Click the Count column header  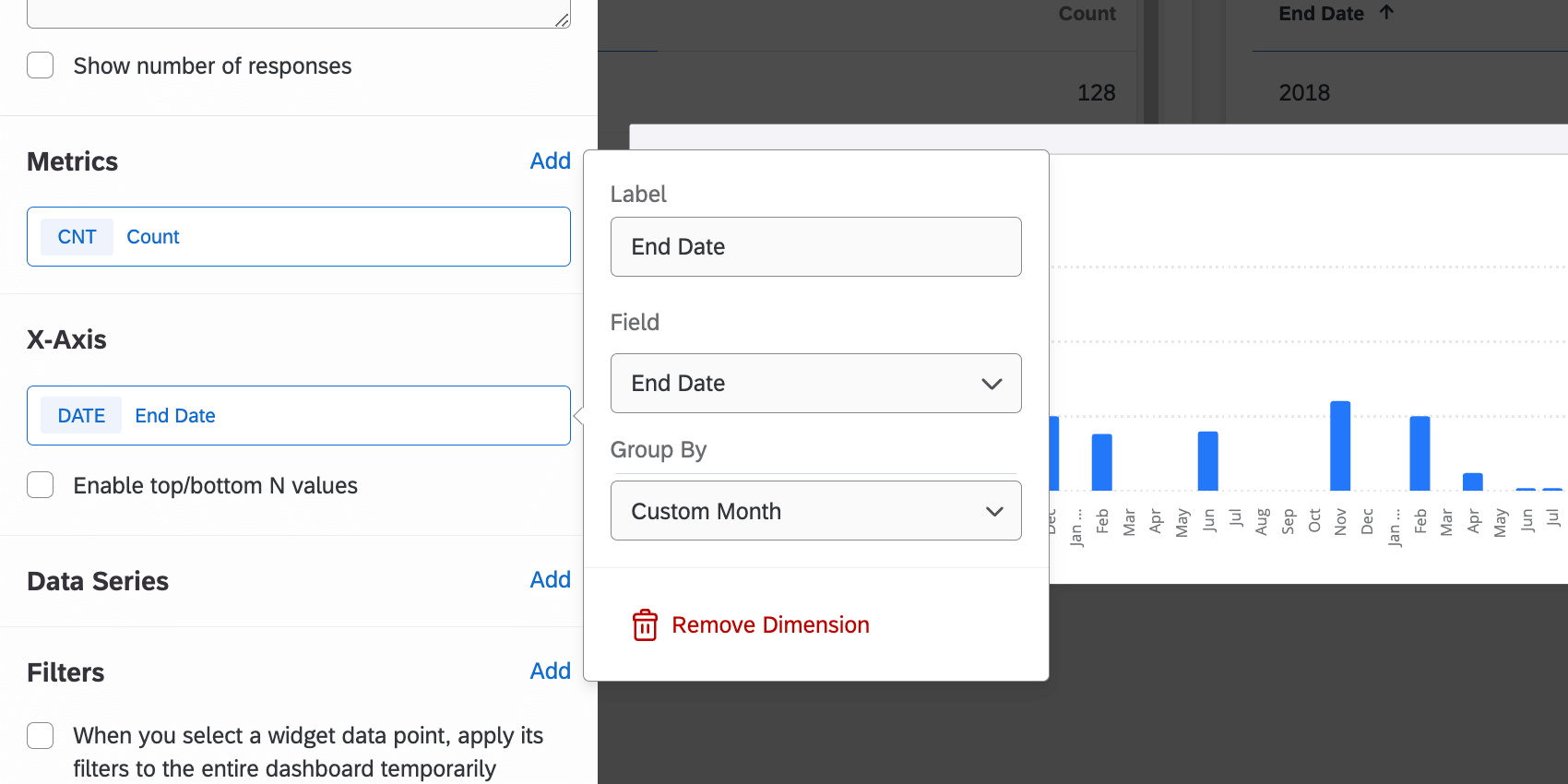coord(1087,14)
